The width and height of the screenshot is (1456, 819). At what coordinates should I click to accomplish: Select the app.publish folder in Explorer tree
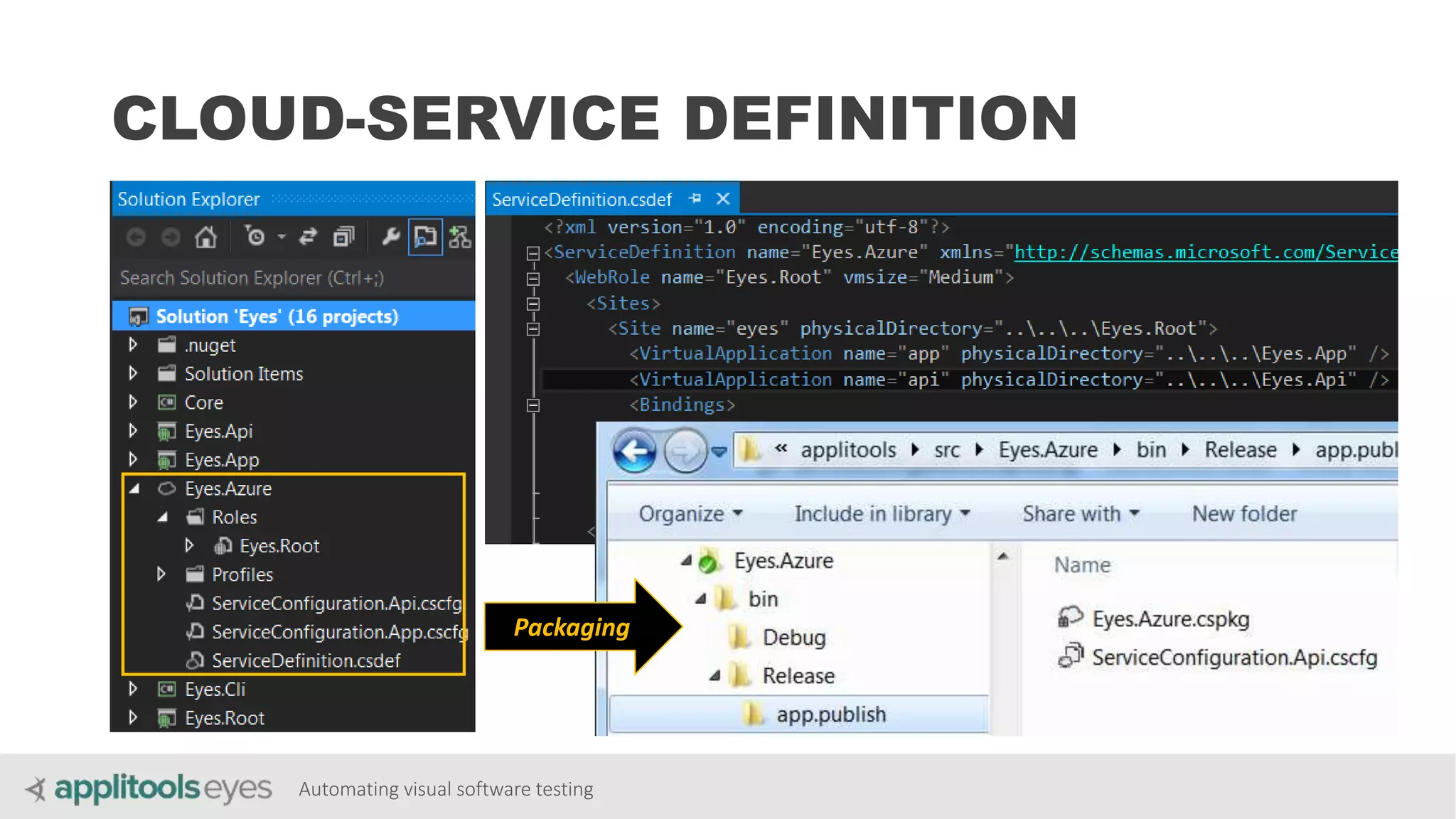tap(800, 714)
